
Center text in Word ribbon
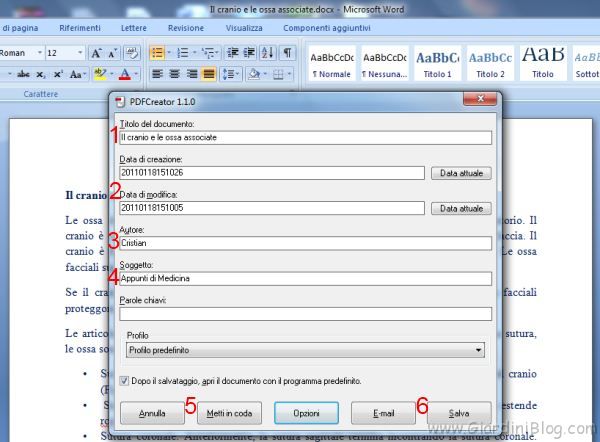(174, 74)
